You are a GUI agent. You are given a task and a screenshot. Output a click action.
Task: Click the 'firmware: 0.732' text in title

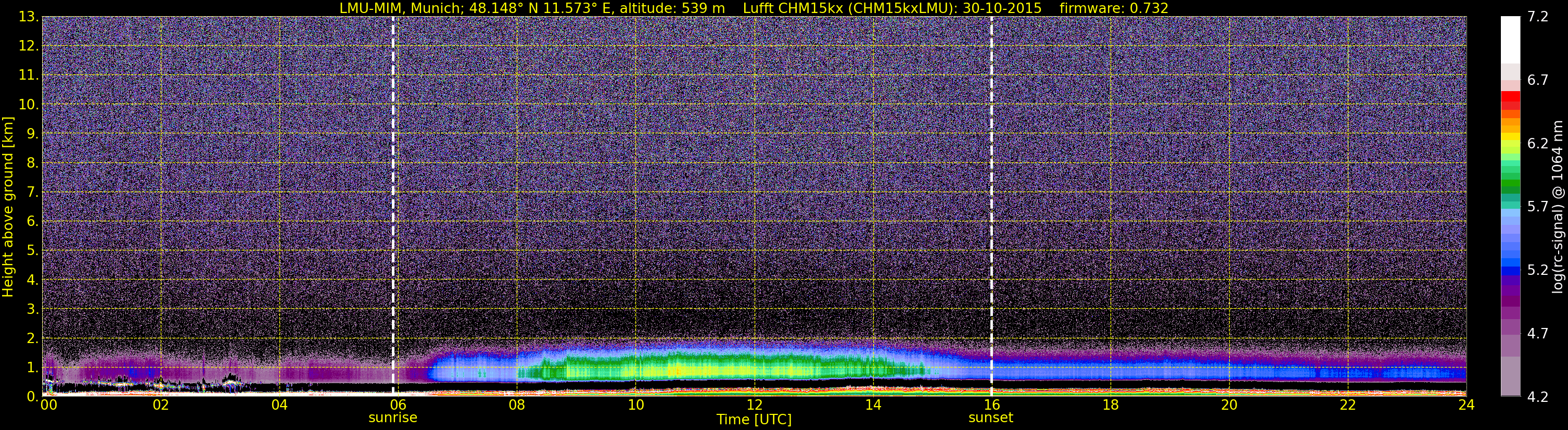click(1114, 8)
